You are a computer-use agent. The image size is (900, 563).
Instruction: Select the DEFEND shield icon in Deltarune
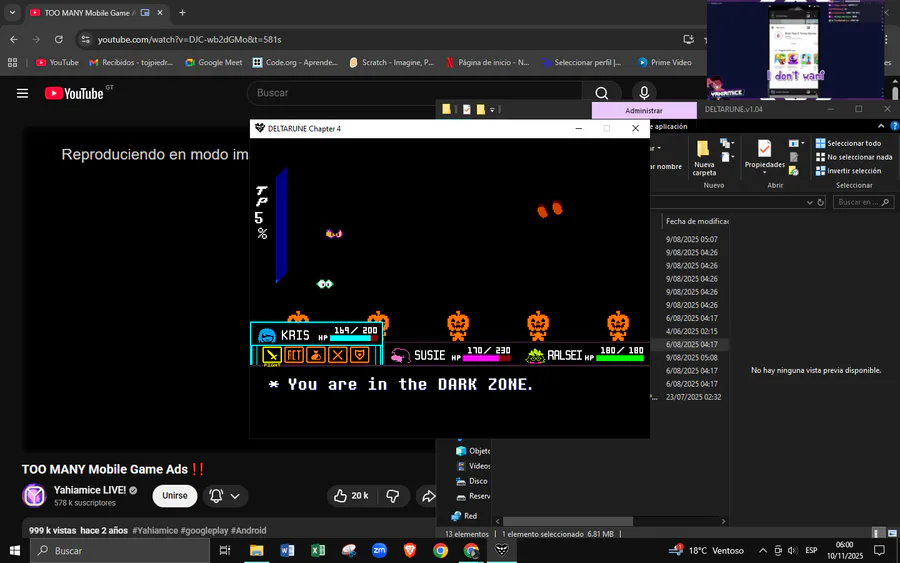[x=360, y=355]
